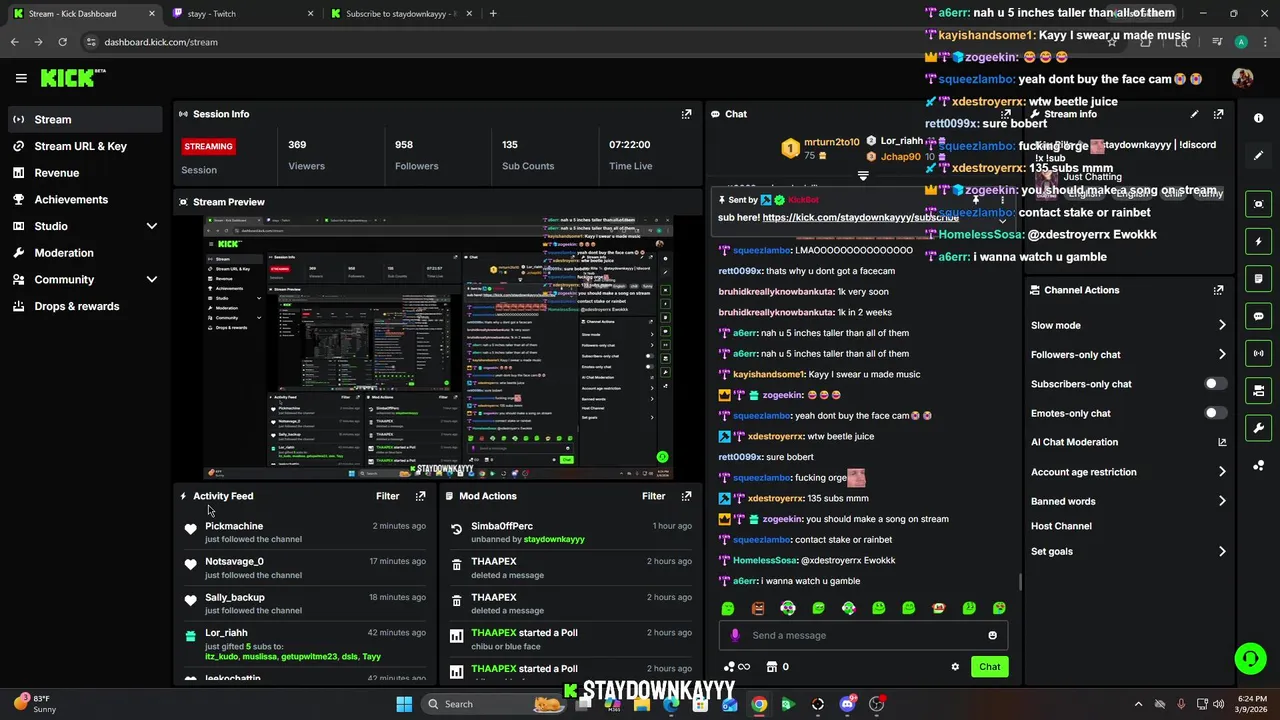Click the browser address bar
The width and height of the screenshot is (1280, 720).
590,42
